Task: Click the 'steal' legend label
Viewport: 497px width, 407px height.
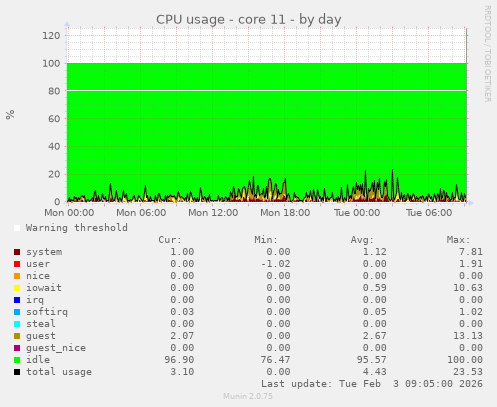Action: 41,324
